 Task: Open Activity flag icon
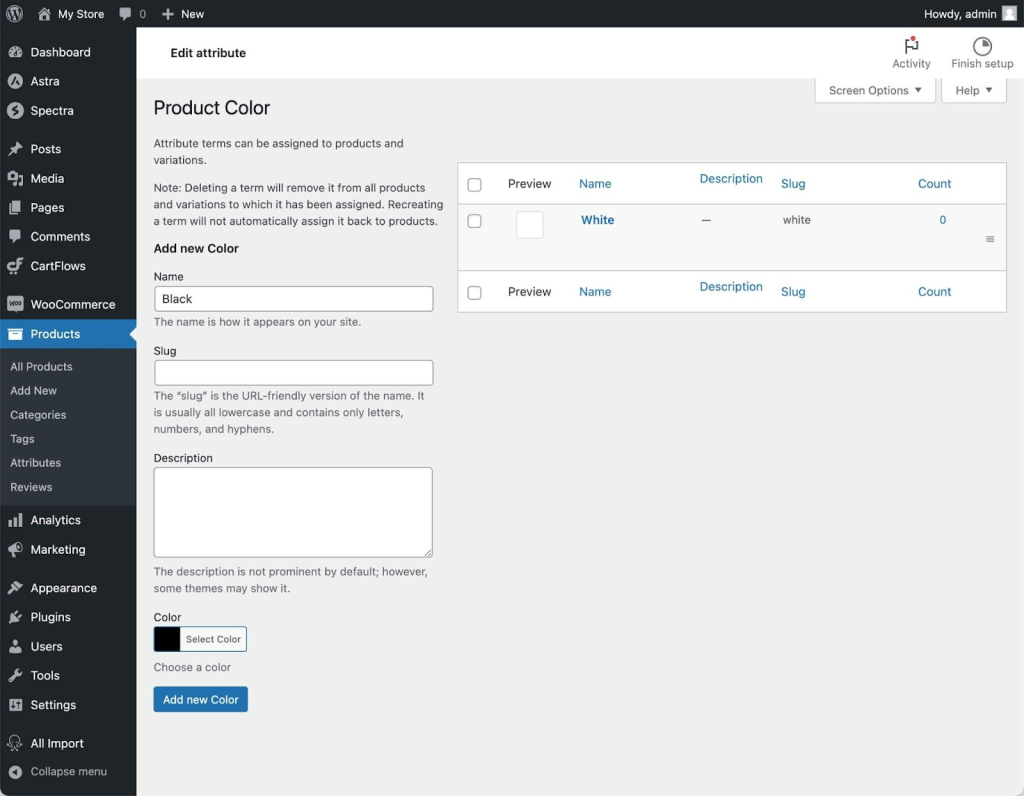pyautogui.click(x=911, y=46)
